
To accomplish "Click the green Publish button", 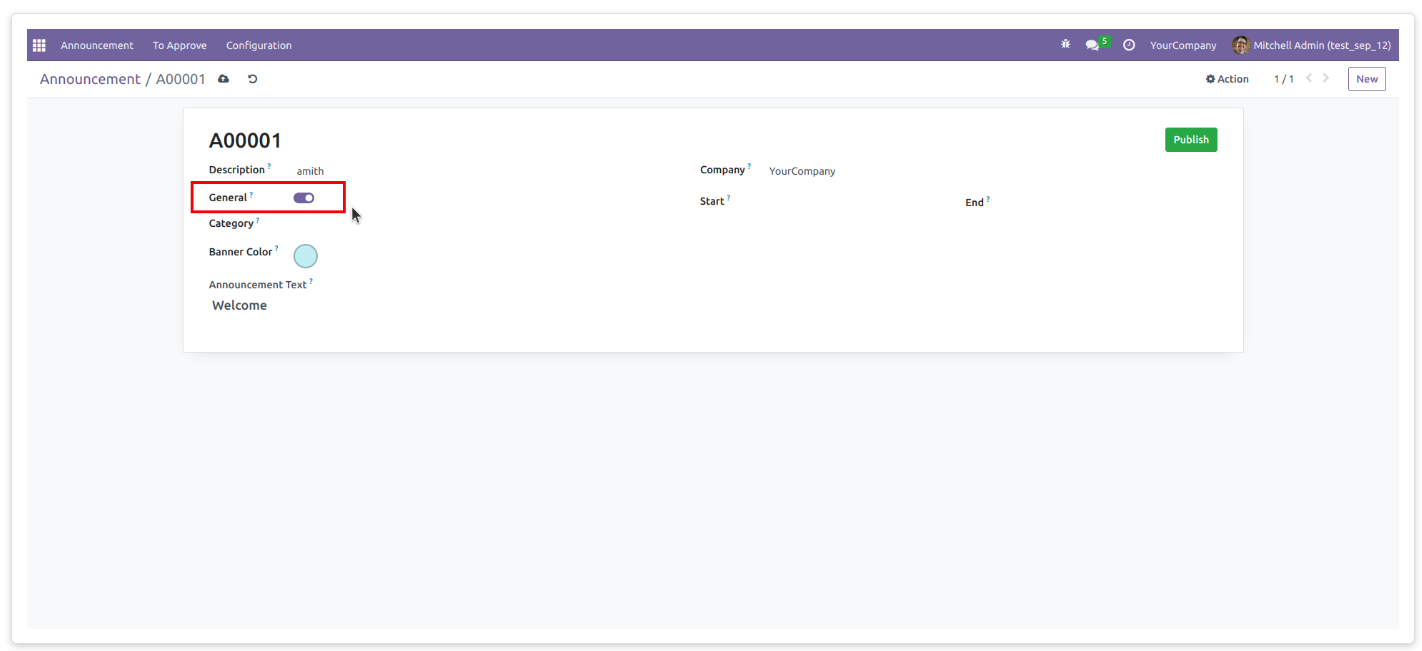I will coord(1191,140).
